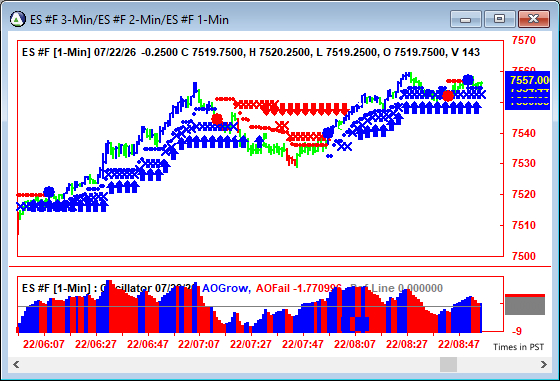
Task: Click the application icon in title bar
Action: 18,19
